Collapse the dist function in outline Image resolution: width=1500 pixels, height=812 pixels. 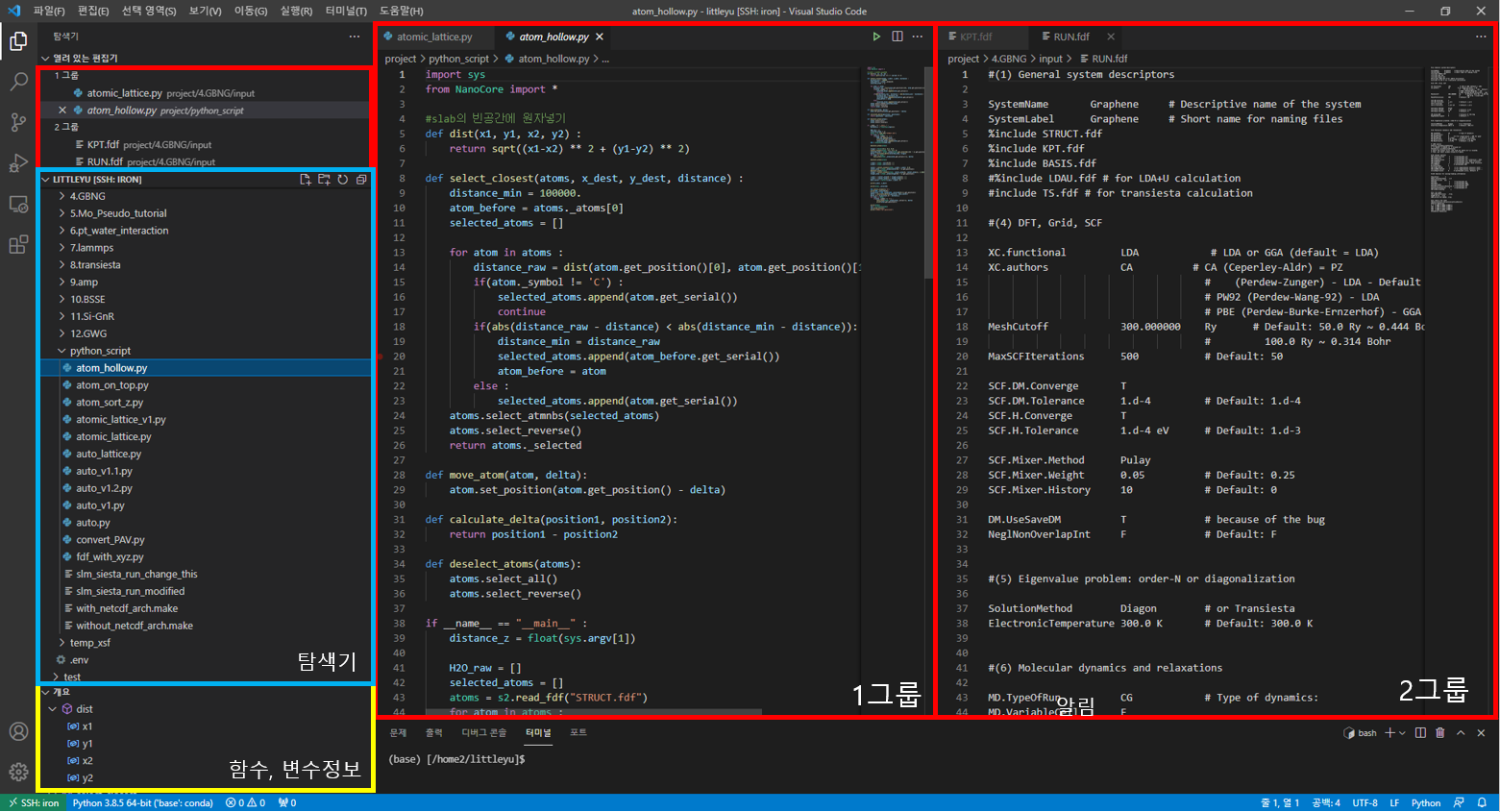click(x=53, y=709)
